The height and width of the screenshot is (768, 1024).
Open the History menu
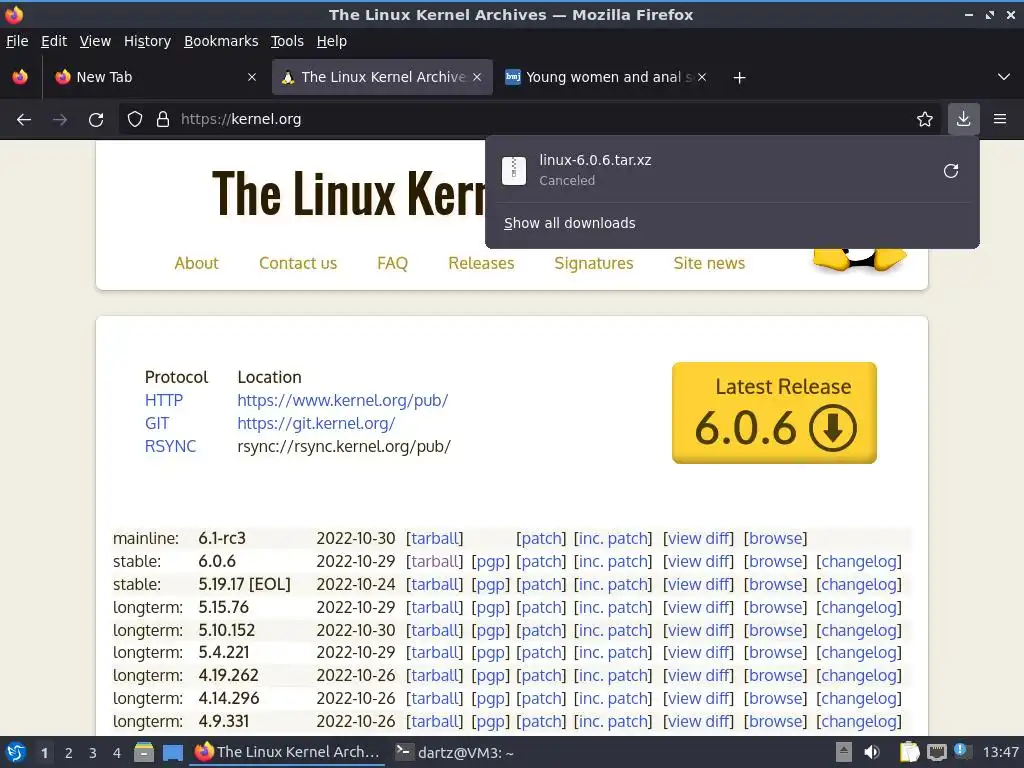[147, 41]
